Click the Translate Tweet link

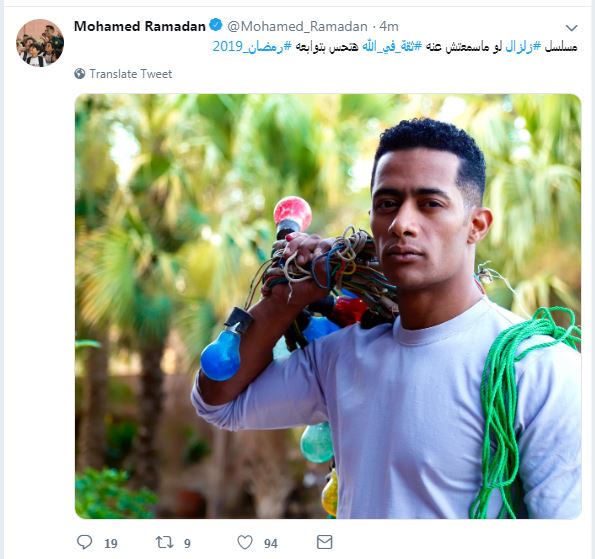point(131,74)
